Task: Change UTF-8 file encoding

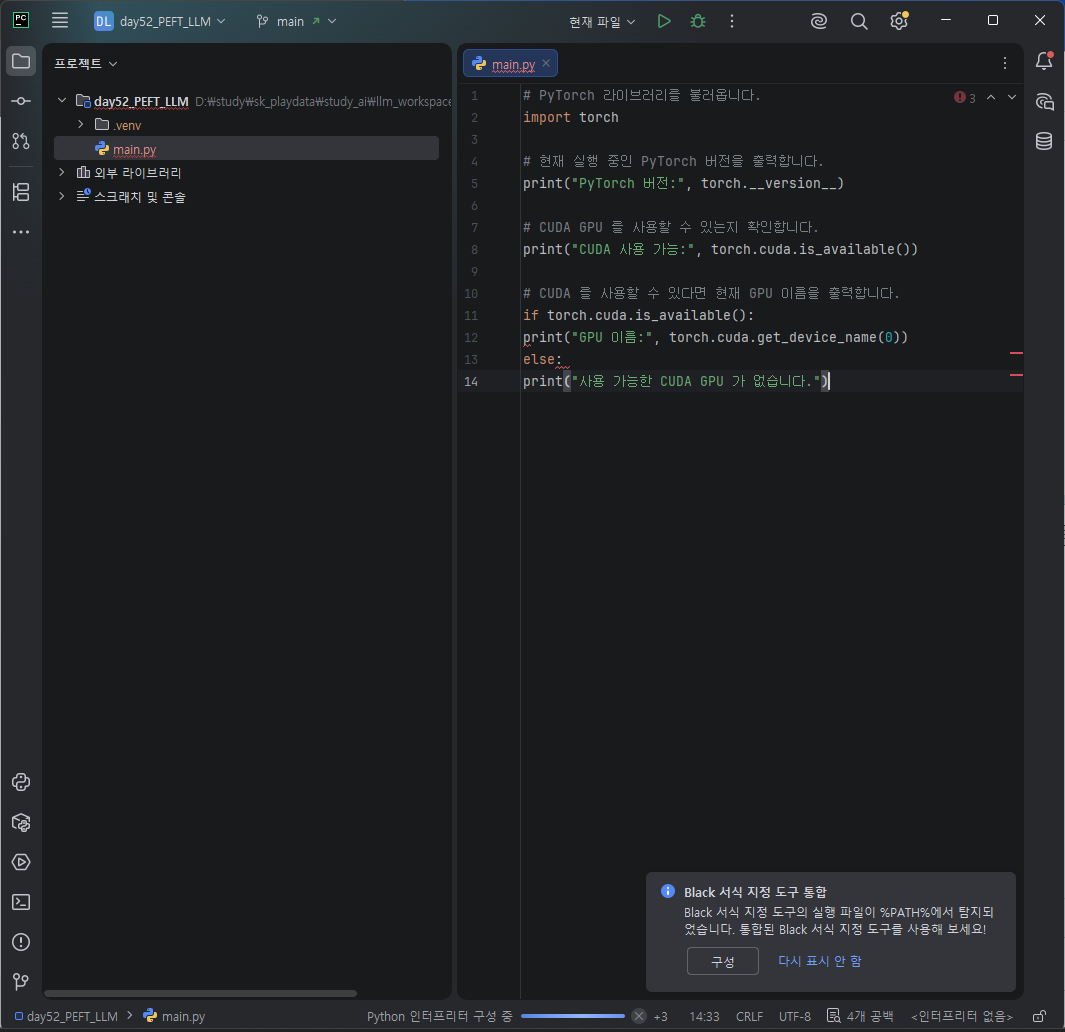Action: coord(795,1016)
